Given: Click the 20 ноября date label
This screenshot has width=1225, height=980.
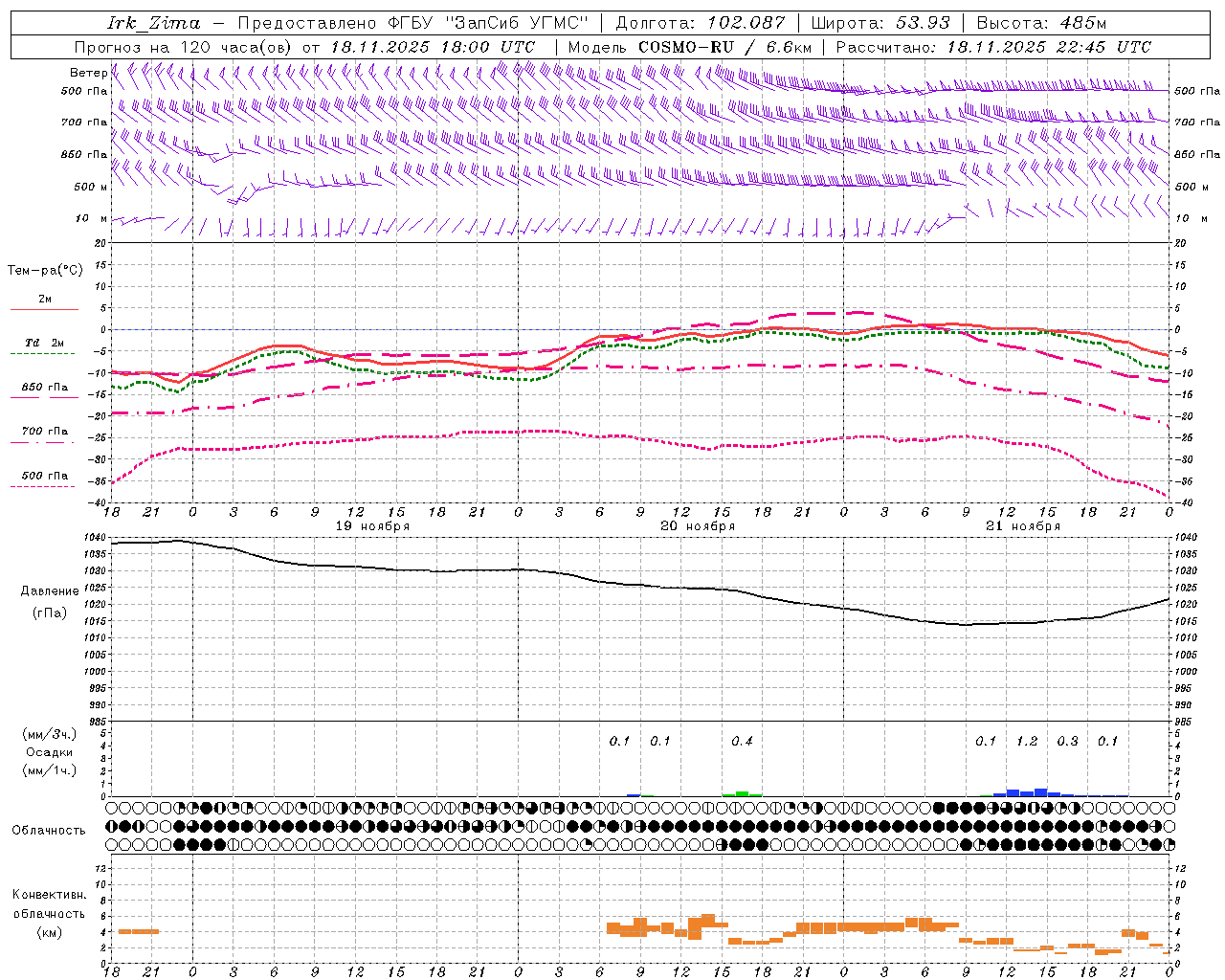Looking at the screenshot, I should pyautogui.click(x=698, y=526).
